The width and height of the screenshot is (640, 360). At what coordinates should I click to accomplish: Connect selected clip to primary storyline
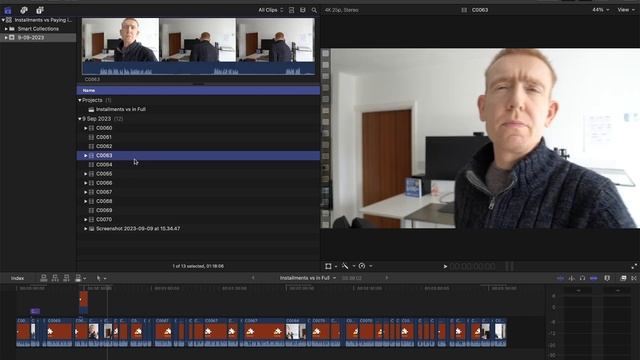44,278
